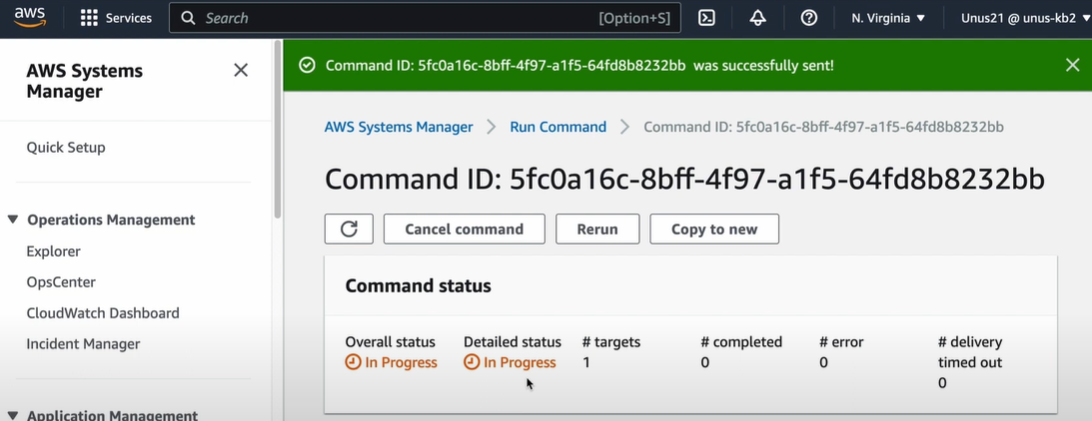Launch the CloudShell terminal icon
Viewport: 1092px width, 421px height.
point(707,18)
